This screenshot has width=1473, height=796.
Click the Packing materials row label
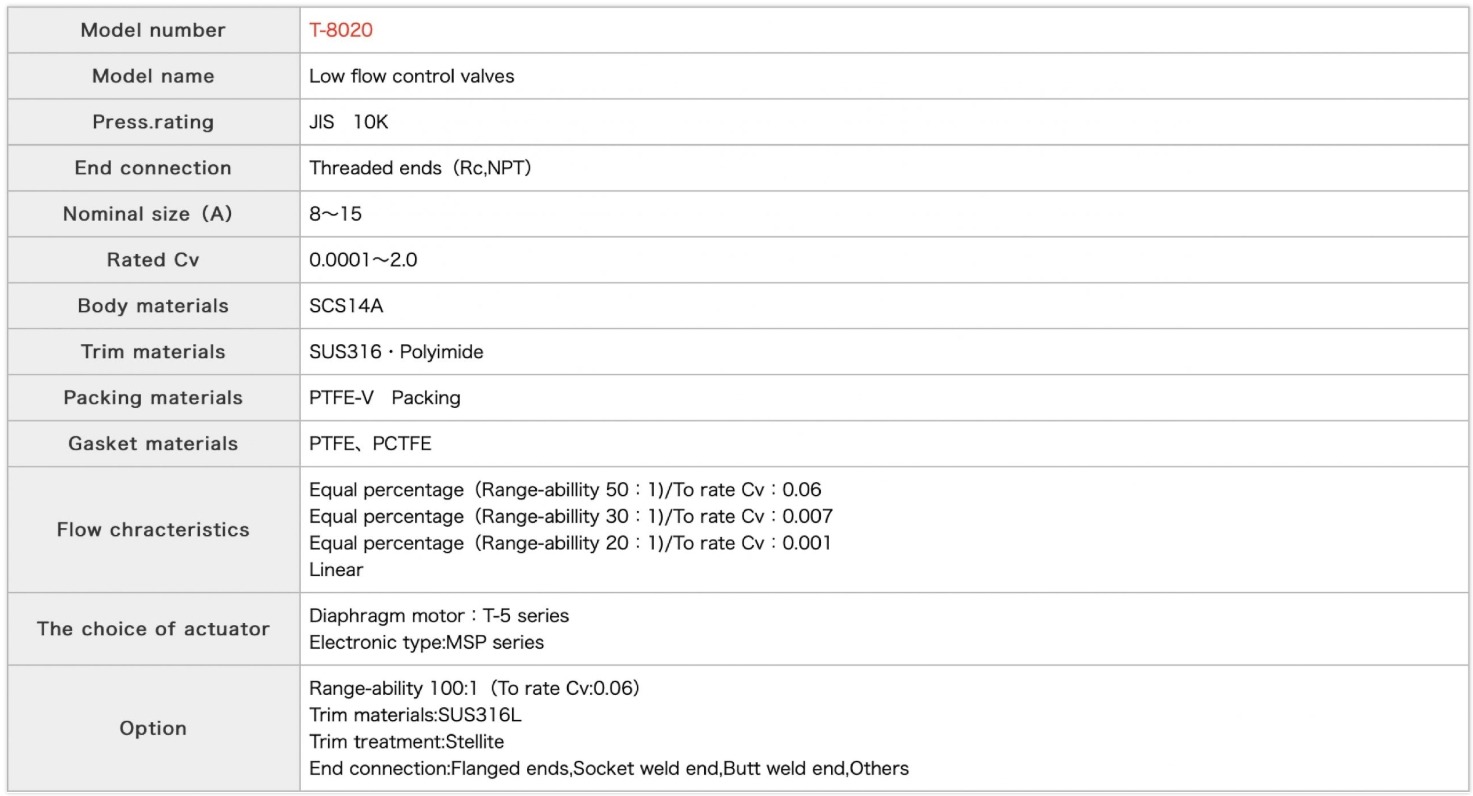[x=153, y=398]
